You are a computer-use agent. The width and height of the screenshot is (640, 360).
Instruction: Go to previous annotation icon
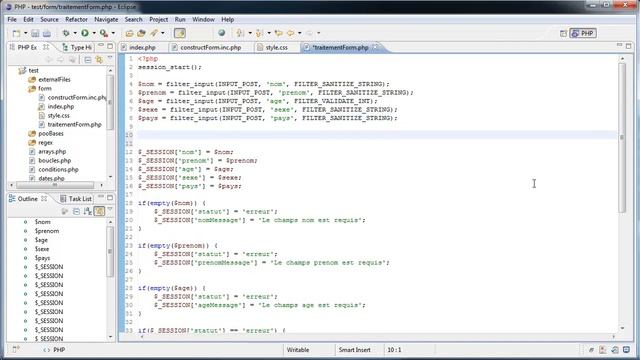[259, 33]
